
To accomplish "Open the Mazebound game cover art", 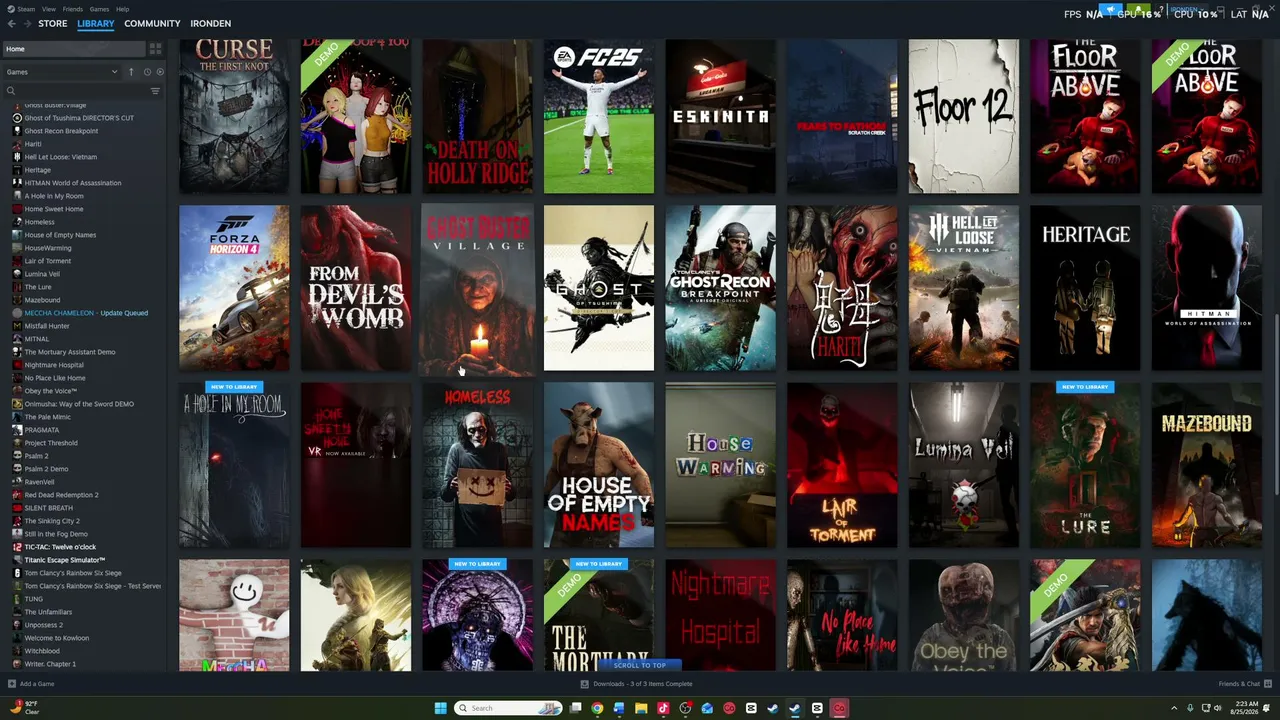I will (1207, 465).
